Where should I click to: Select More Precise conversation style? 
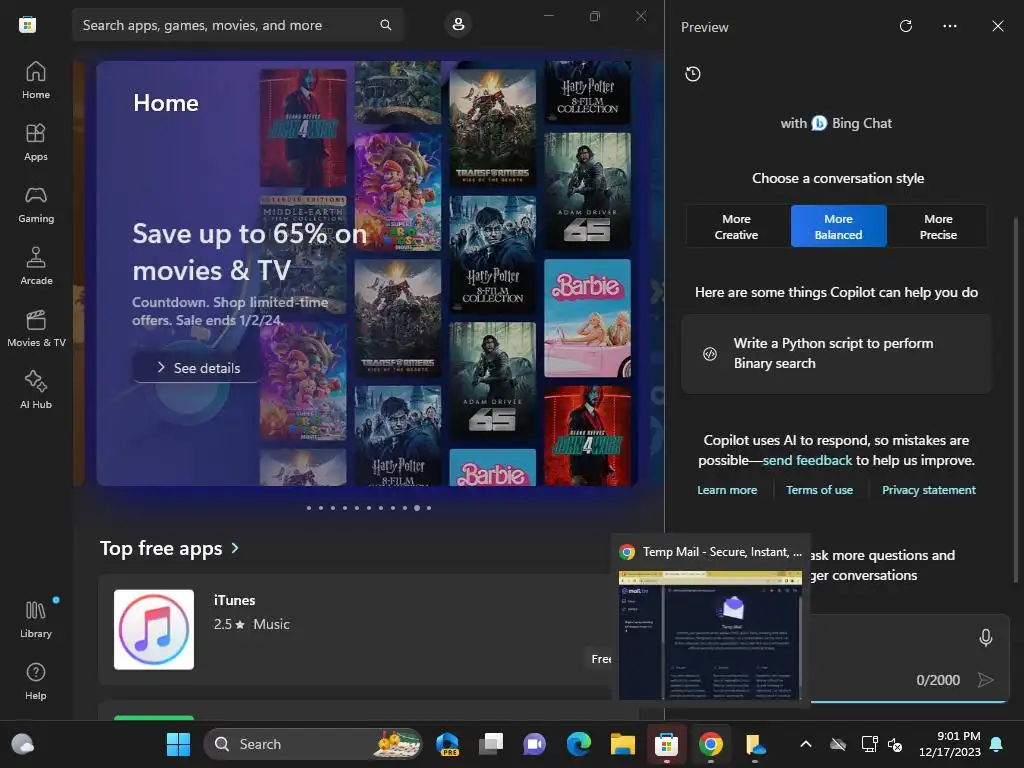(938, 227)
